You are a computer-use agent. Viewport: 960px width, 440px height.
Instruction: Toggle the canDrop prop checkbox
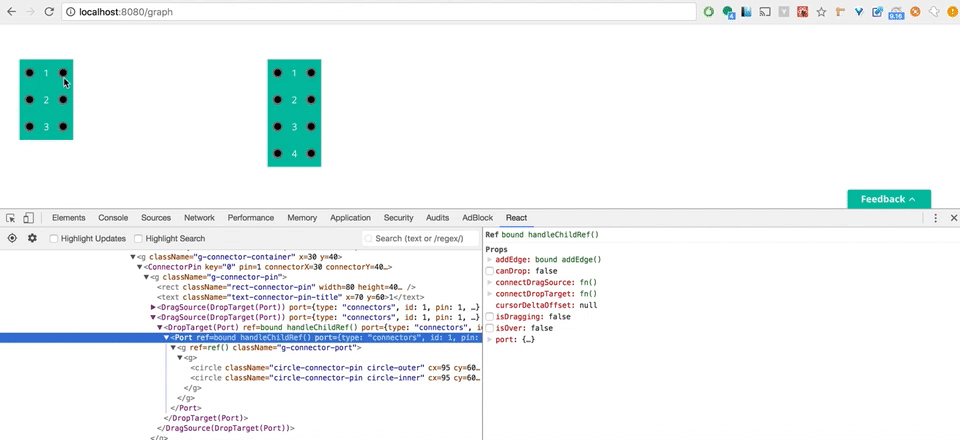click(490, 271)
